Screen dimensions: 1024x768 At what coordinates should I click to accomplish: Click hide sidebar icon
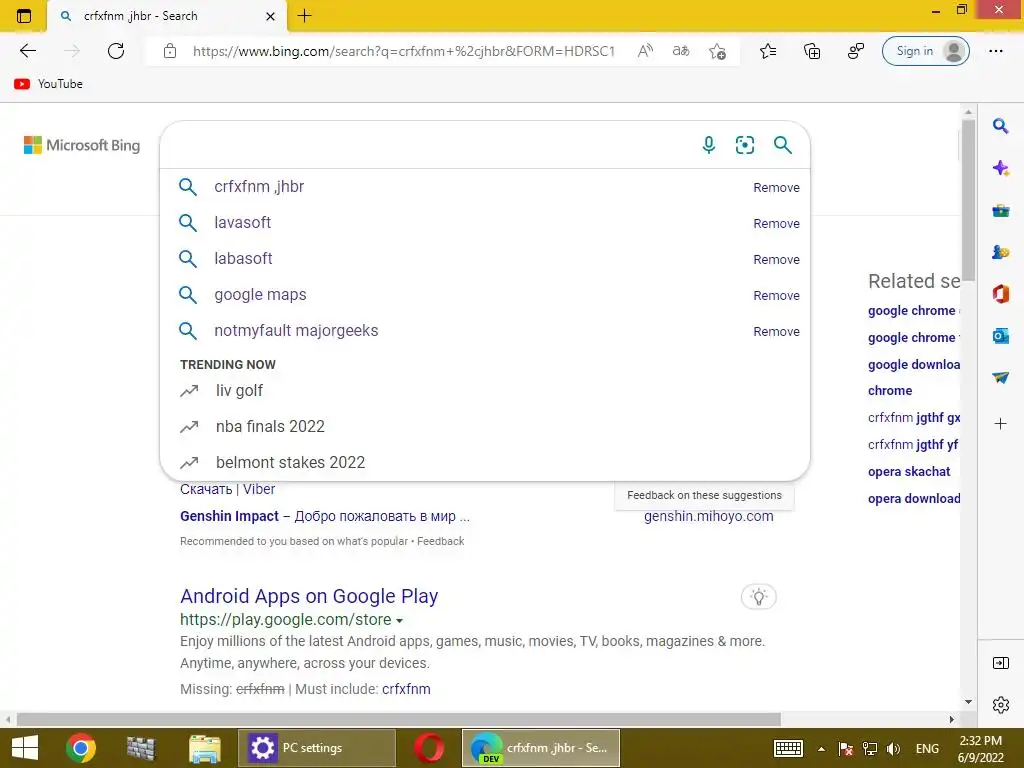point(1000,664)
